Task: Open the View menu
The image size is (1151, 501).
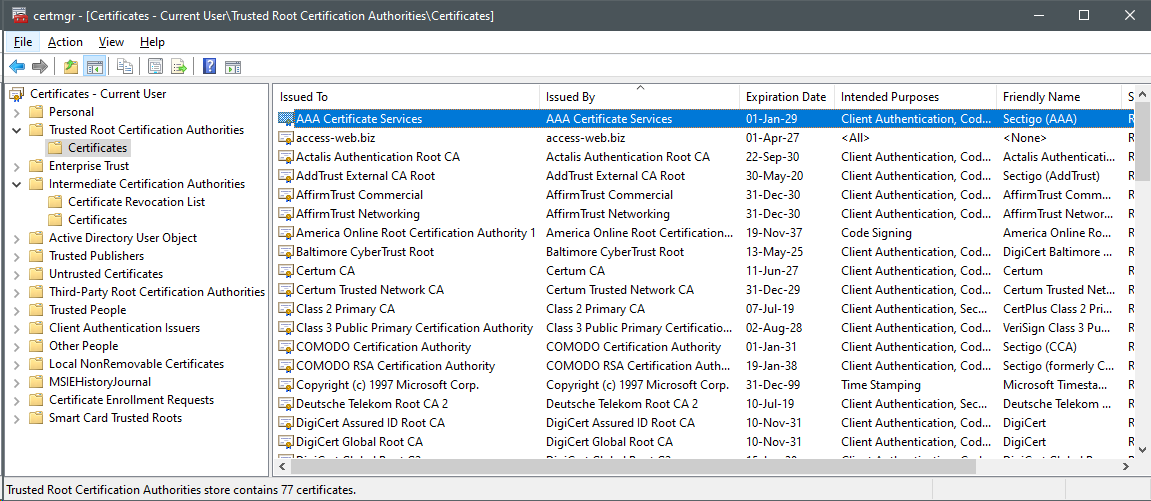Action: point(112,42)
